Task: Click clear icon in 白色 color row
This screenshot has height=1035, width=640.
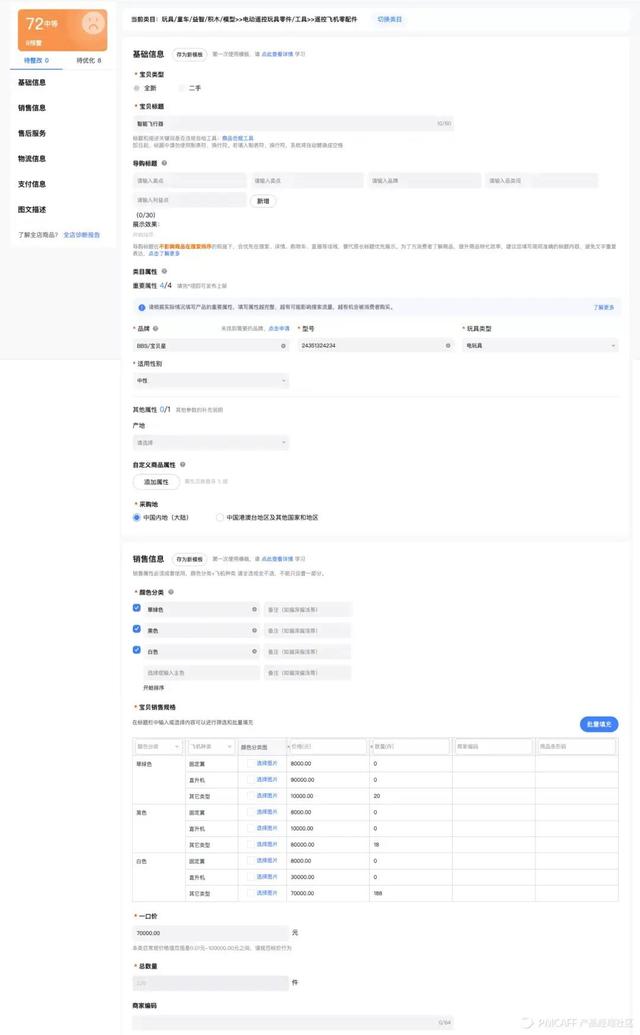Action: click(255, 651)
